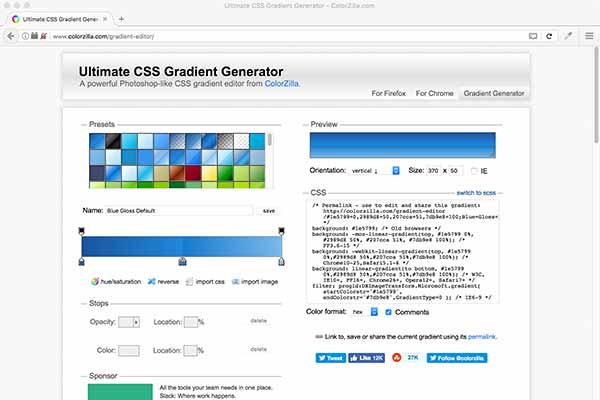Pick the copper brown preset swatch
This screenshot has height=400, width=600.
(x=177, y=173)
